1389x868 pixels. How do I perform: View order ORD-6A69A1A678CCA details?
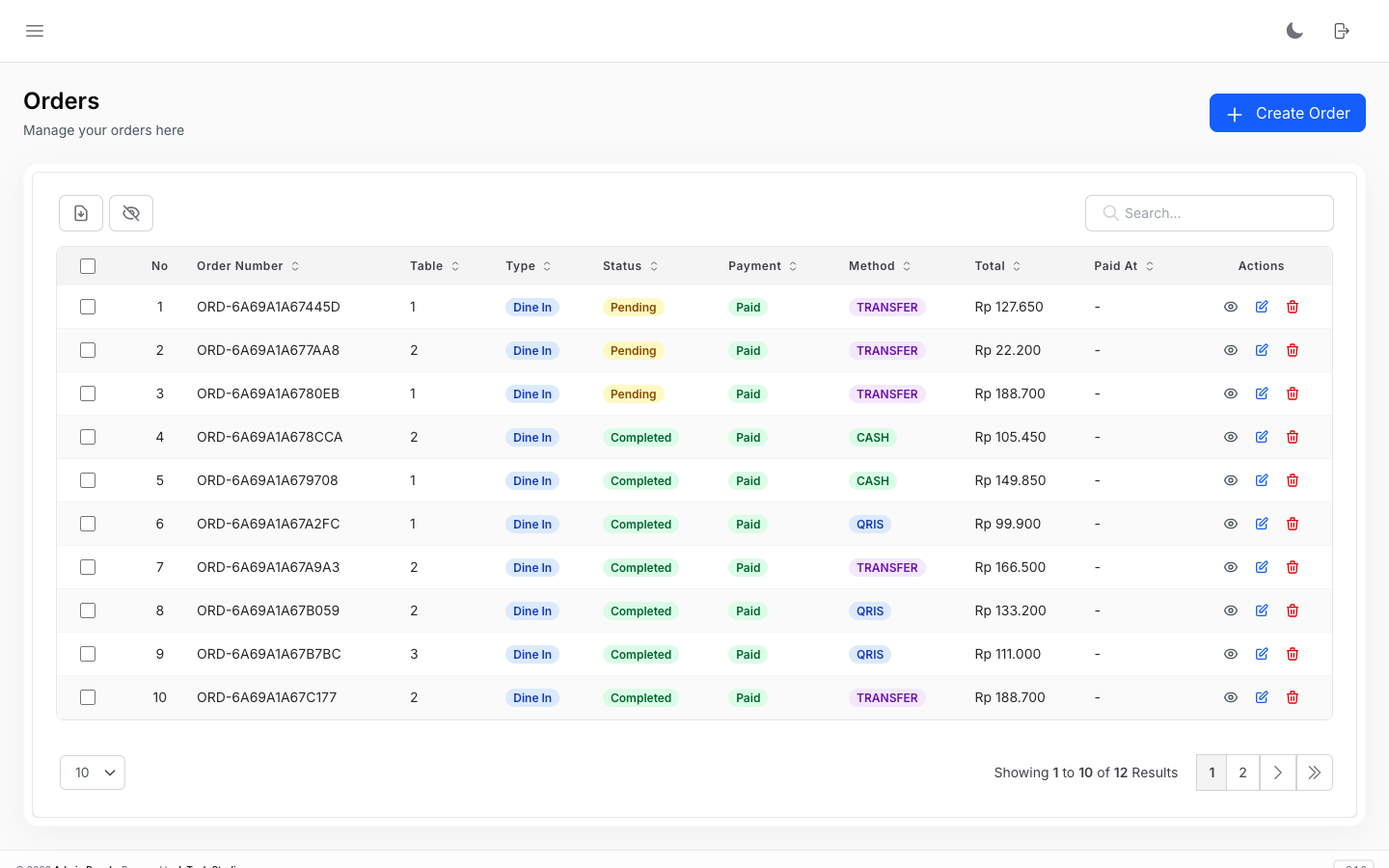pos(1231,437)
